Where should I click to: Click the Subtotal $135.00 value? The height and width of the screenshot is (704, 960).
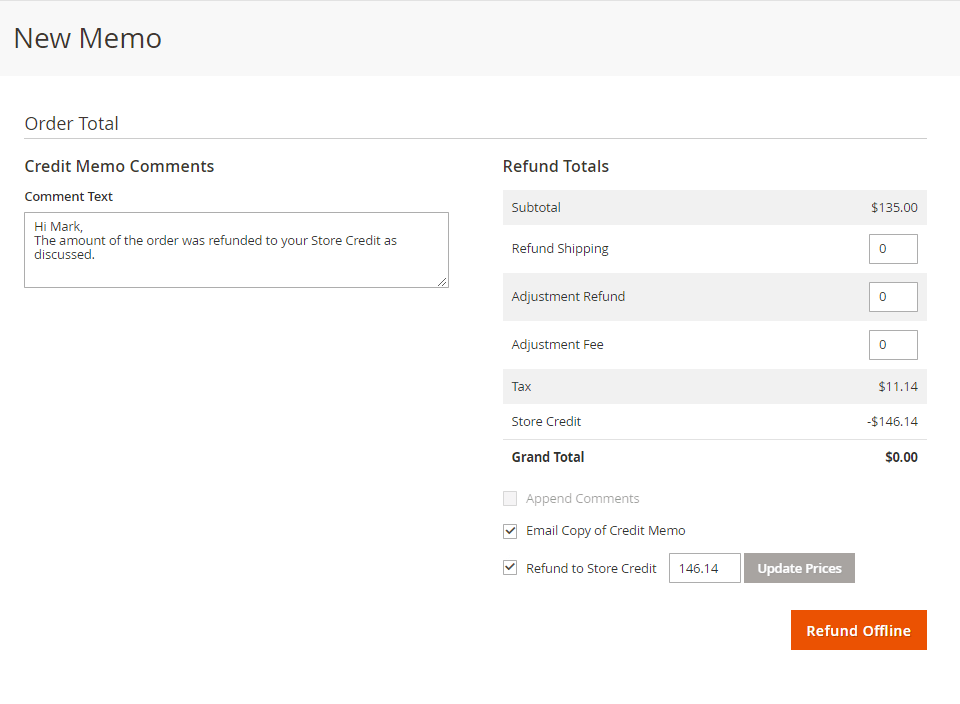pos(893,208)
